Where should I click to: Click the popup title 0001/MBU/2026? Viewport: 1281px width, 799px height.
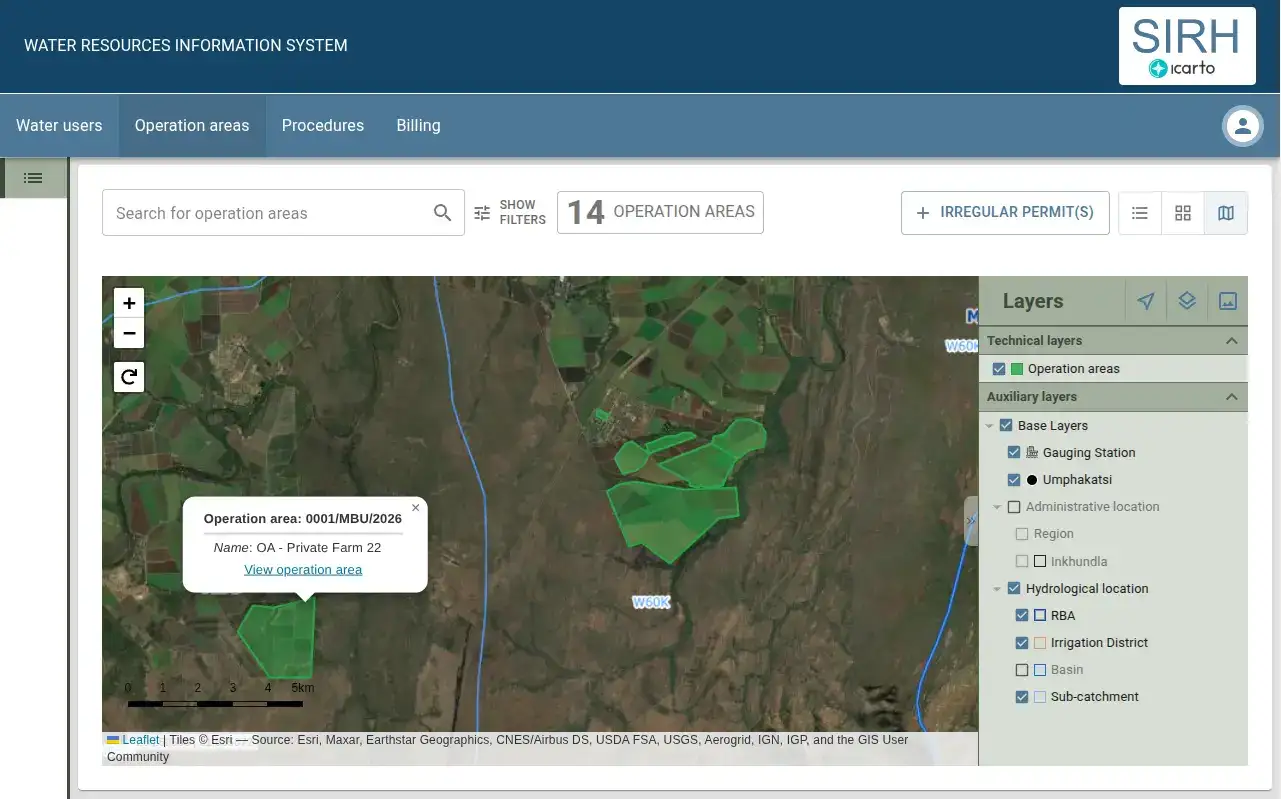303,519
